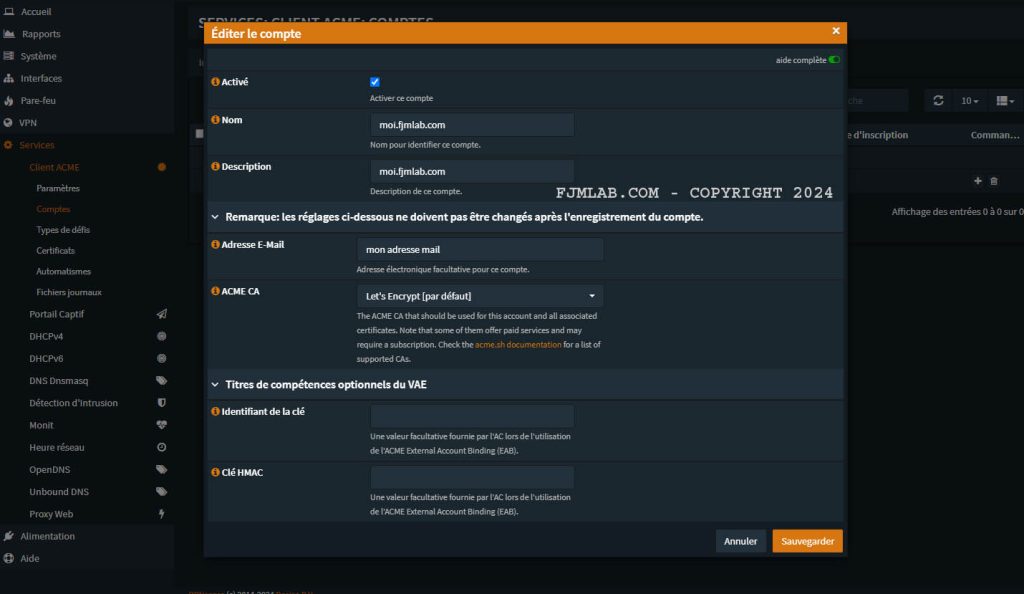
Task: Click the Annuler button
Action: point(741,541)
